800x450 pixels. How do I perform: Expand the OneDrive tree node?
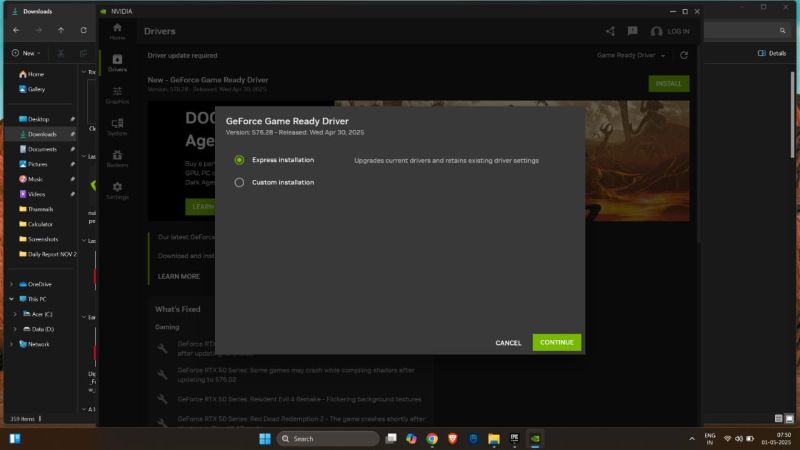pyautogui.click(x=12, y=284)
